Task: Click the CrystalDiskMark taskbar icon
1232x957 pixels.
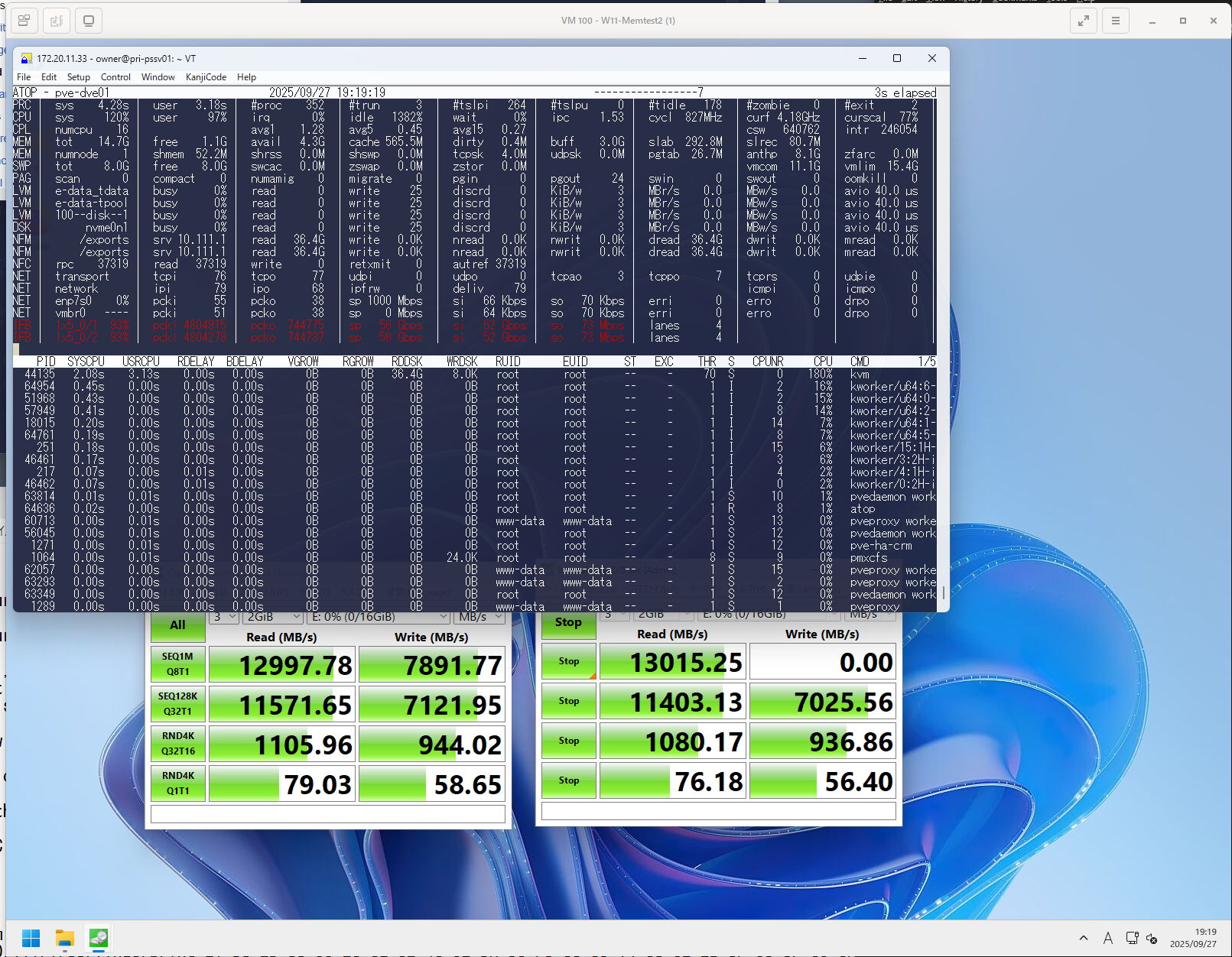Action: click(99, 938)
